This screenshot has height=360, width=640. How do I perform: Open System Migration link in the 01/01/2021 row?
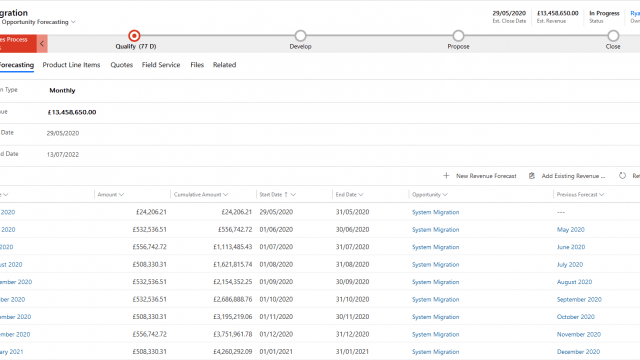436,352
